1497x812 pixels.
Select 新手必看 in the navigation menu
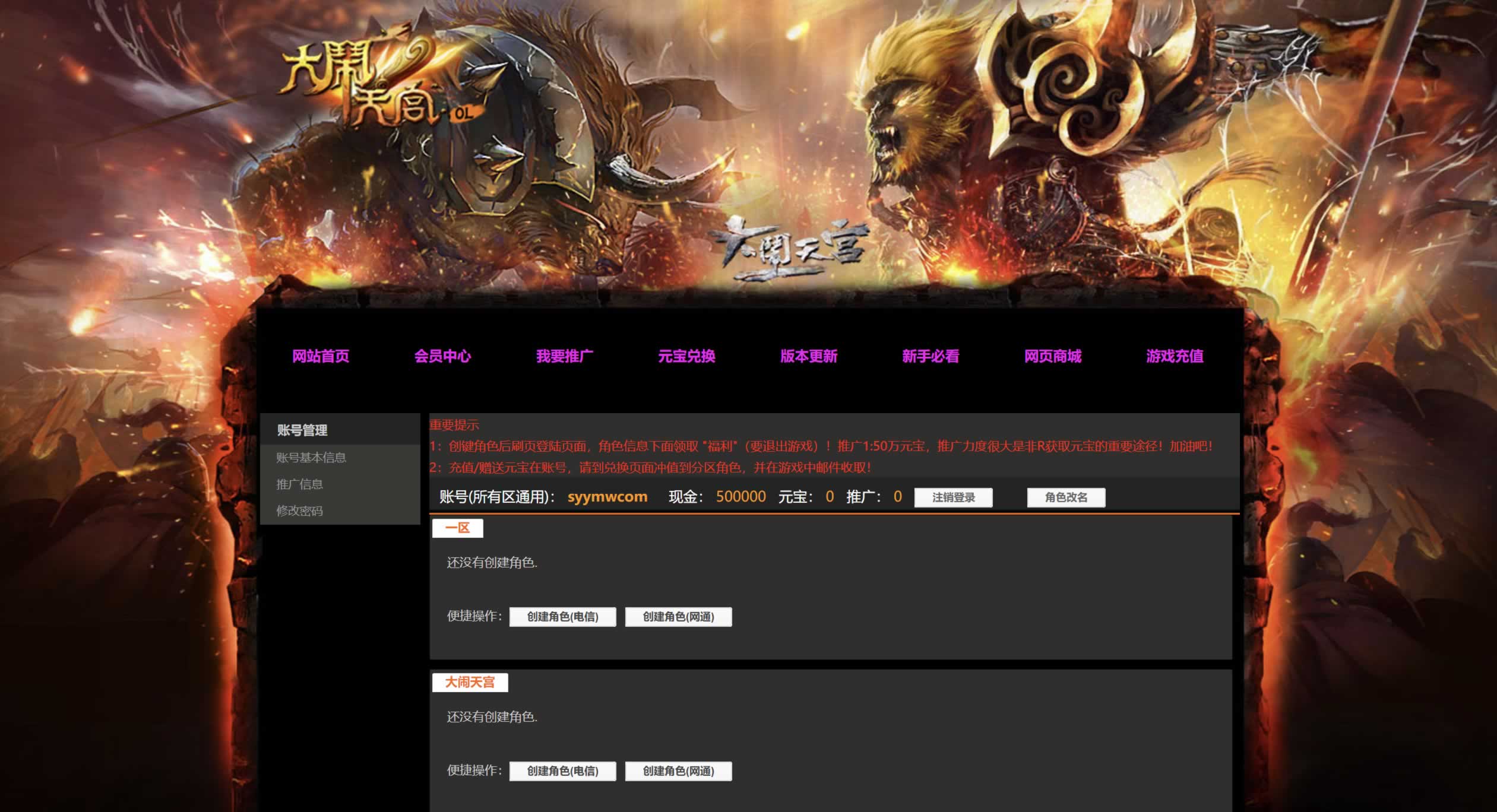point(931,356)
